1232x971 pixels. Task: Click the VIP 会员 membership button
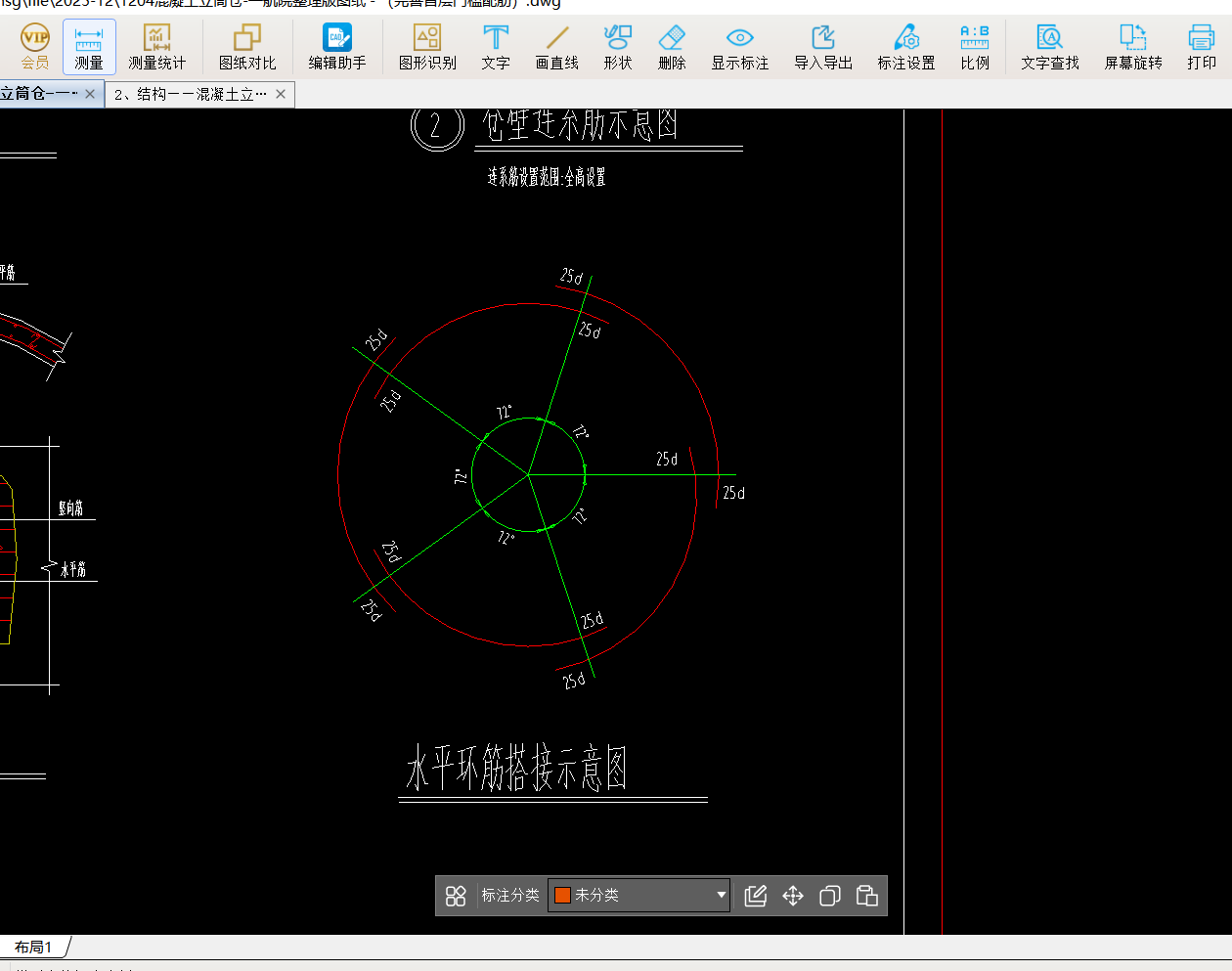35,47
